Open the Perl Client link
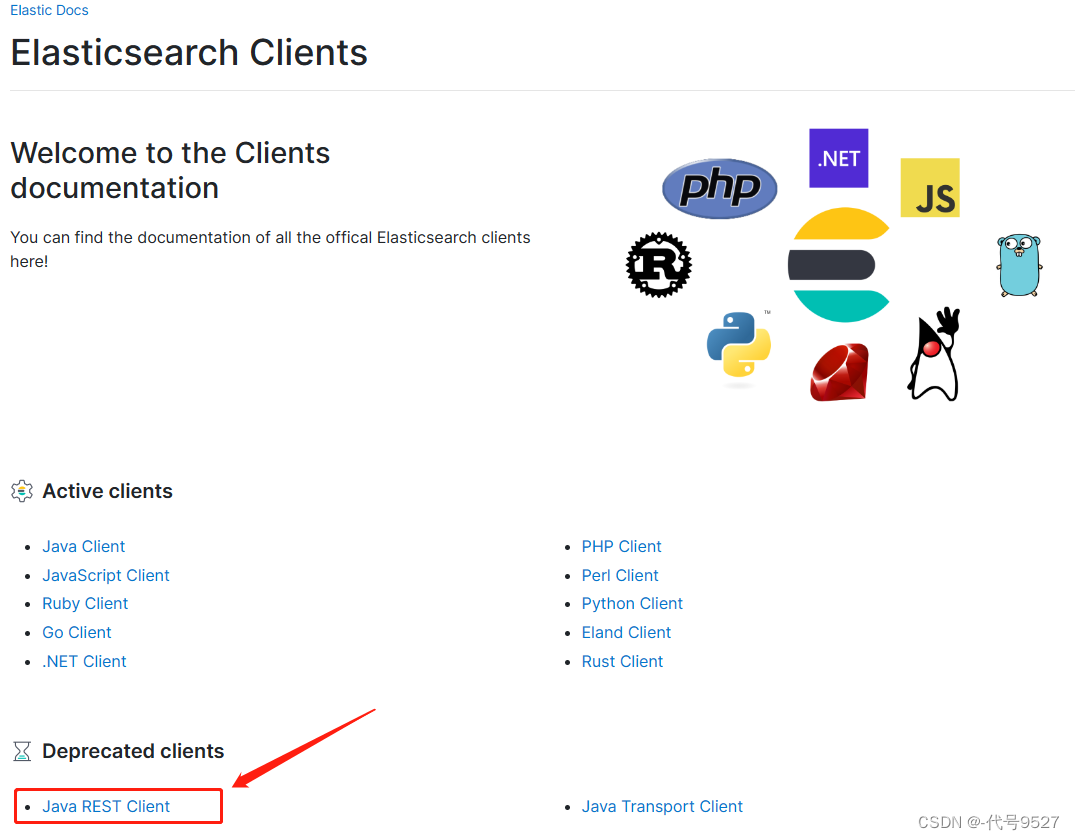 pos(620,575)
